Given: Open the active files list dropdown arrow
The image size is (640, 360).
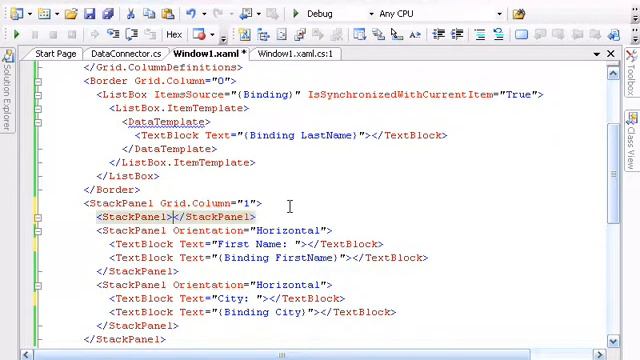Looking at the screenshot, I should tap(596, 54).
